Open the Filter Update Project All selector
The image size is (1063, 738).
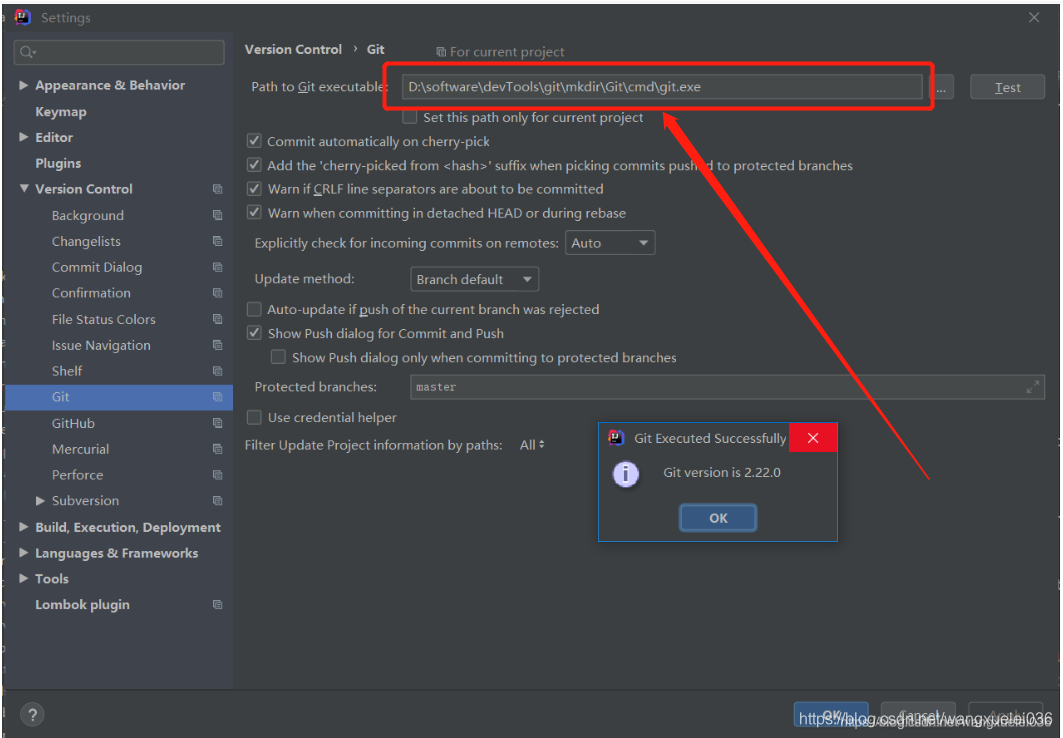coord(532,445)
